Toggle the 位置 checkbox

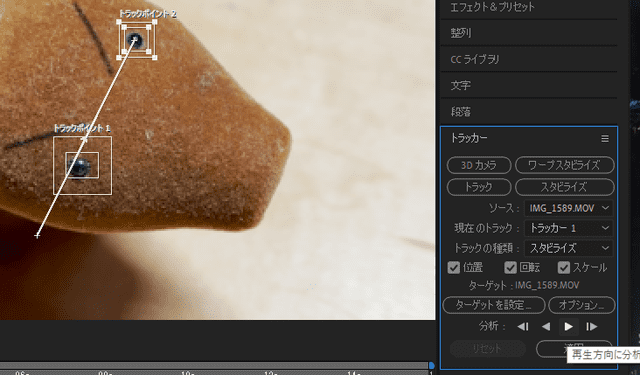coord(453,268)
